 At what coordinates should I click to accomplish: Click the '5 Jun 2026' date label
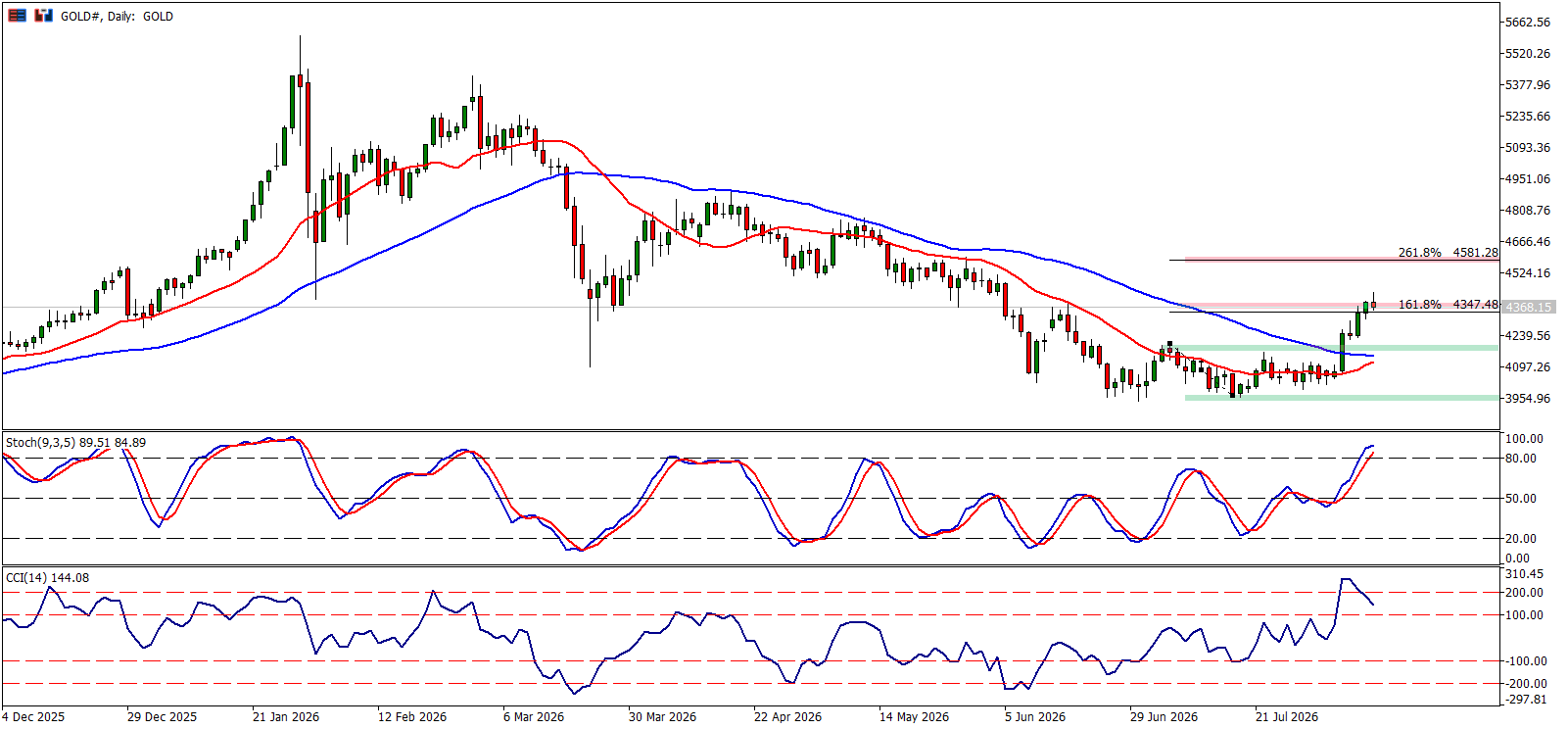pos(1035,717)
